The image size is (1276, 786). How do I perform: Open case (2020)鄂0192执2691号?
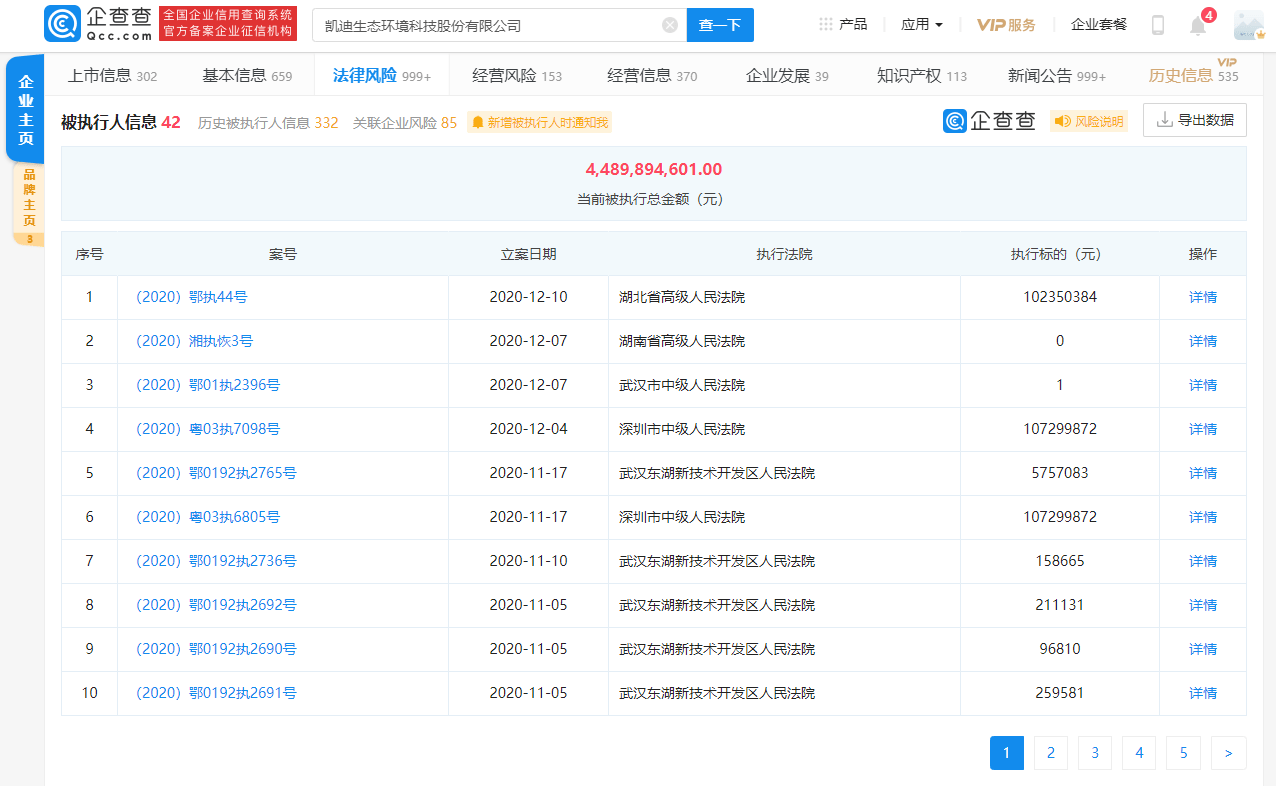[x=216, y=693]
